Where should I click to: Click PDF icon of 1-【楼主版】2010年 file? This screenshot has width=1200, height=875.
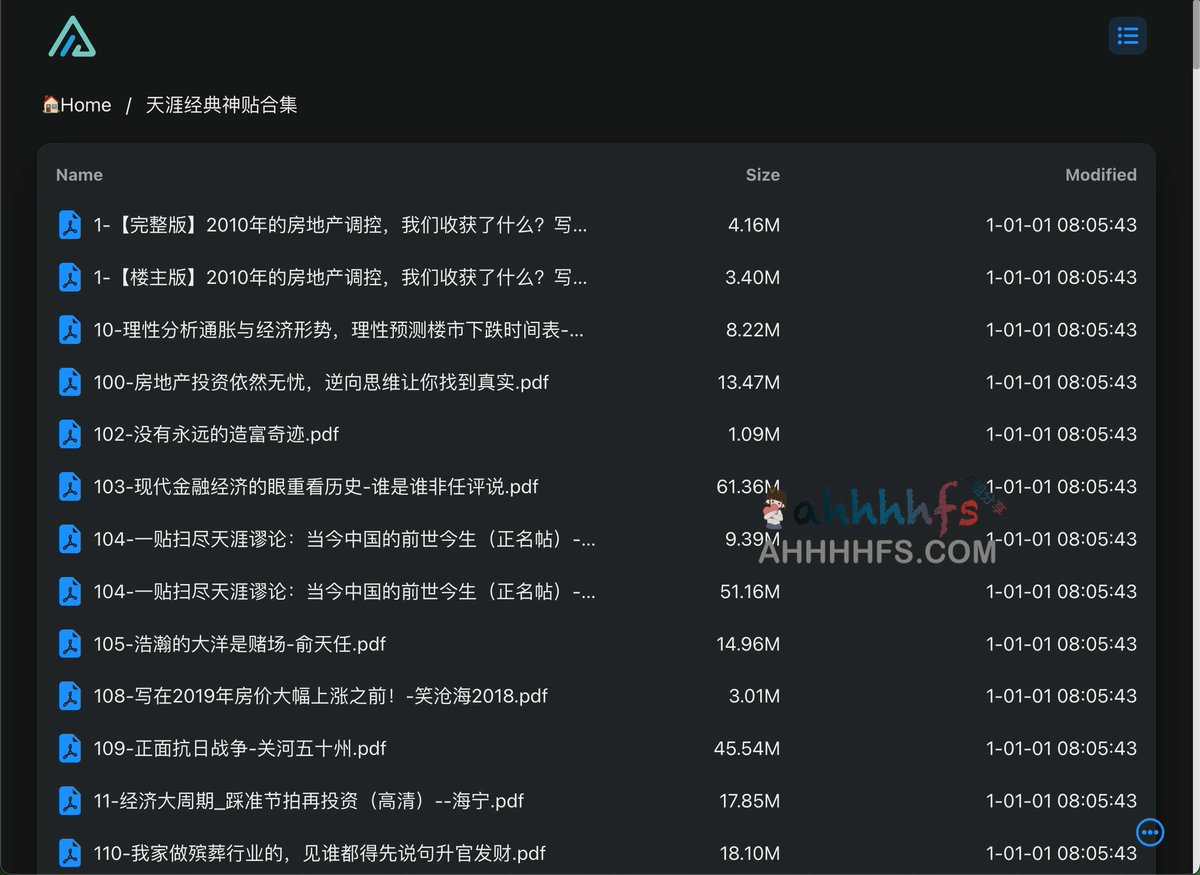(x=70, y=277)
